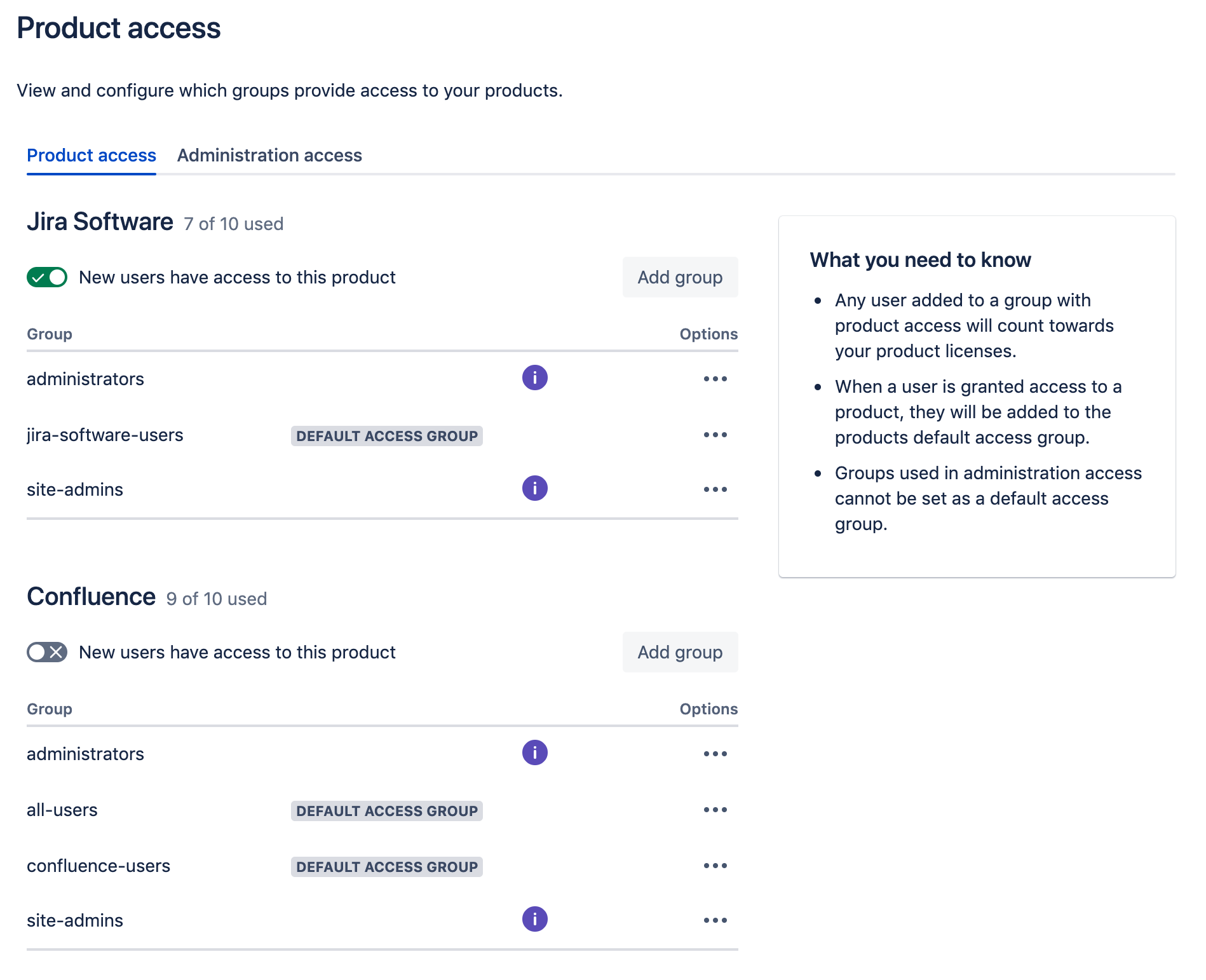Open the administrators group under Jira Software
Viewport: 1206px width, 980px height.
(x=85, y=378)
